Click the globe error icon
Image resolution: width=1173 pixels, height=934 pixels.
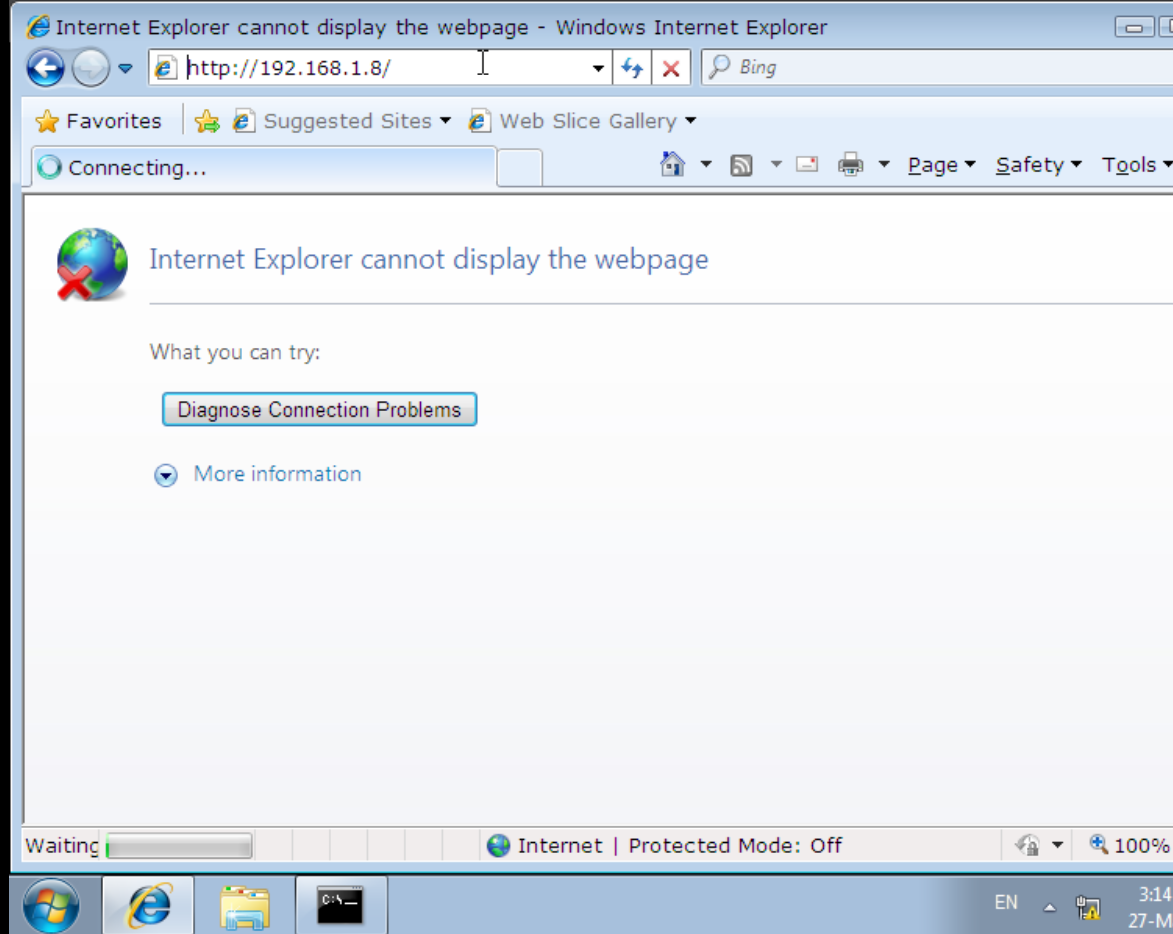92,264
